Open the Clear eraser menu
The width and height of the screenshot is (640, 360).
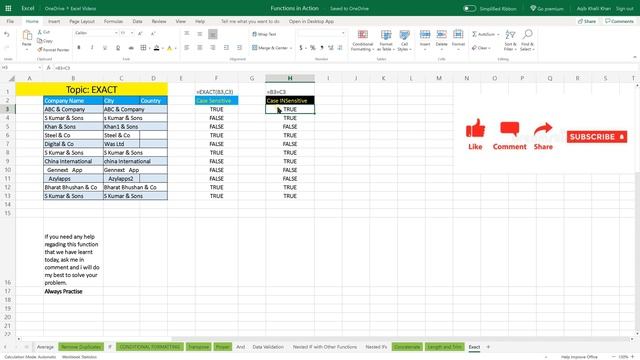tap(481, 48)
